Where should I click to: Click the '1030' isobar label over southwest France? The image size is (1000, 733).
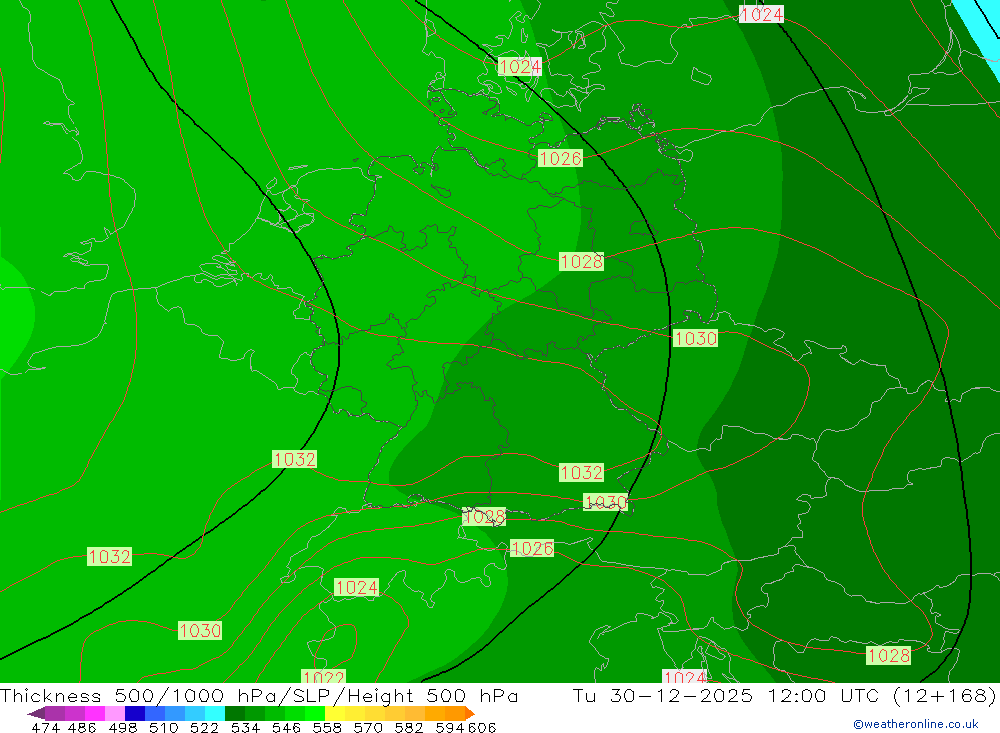tap(200, 631)
